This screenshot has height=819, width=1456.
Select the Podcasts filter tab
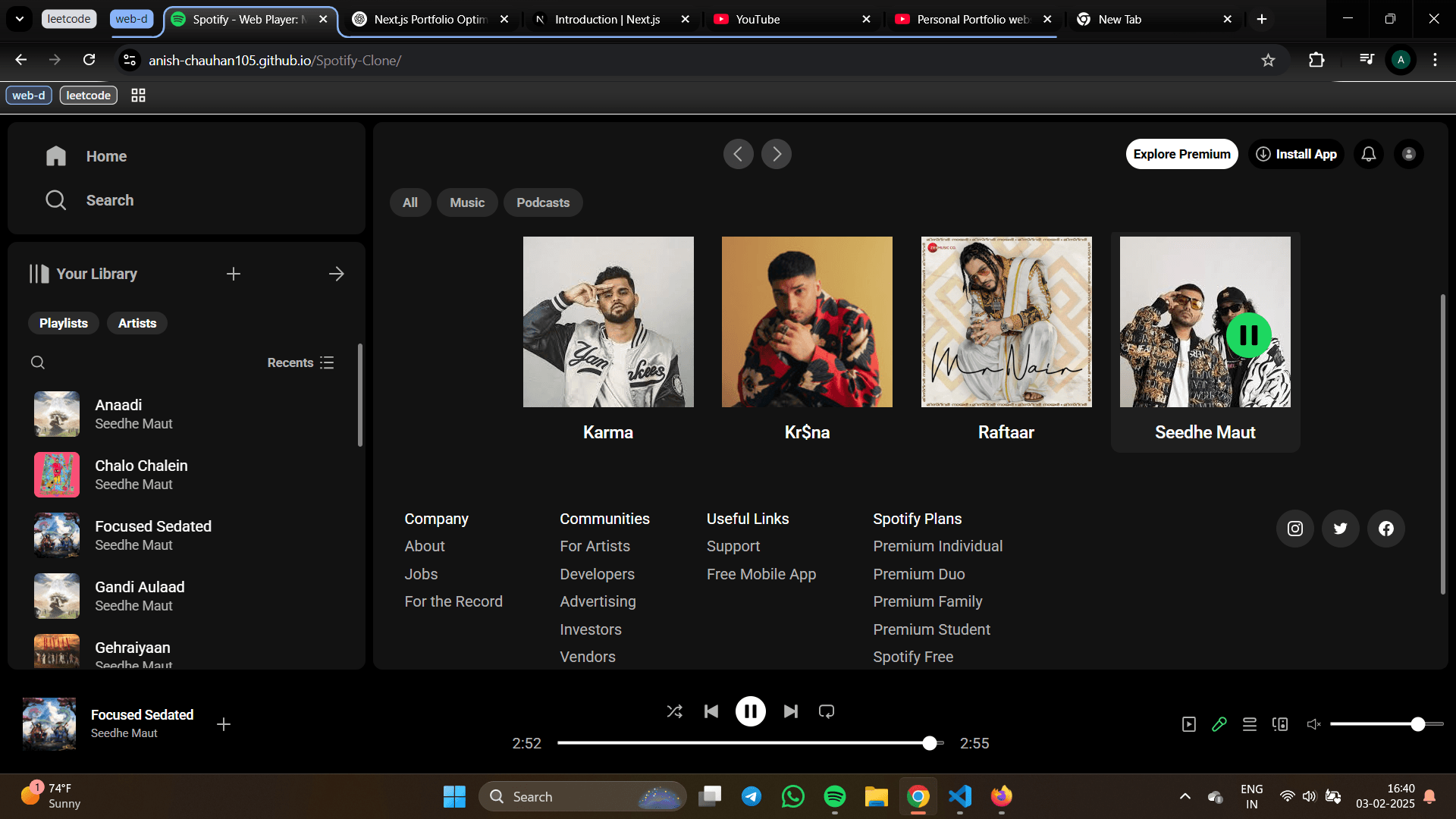[542, 202]
